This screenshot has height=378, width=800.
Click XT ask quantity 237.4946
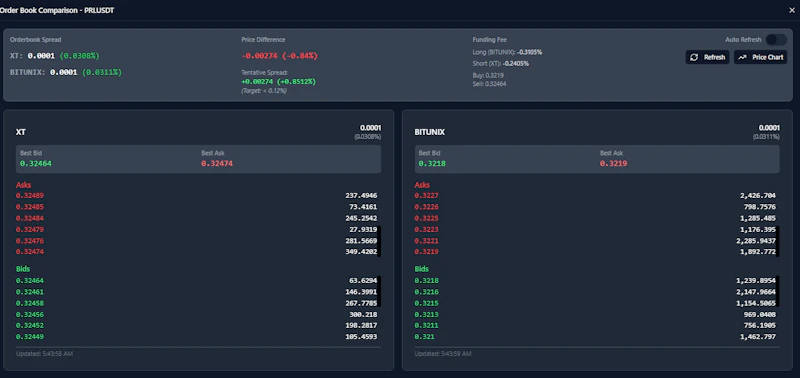(361, 195)
